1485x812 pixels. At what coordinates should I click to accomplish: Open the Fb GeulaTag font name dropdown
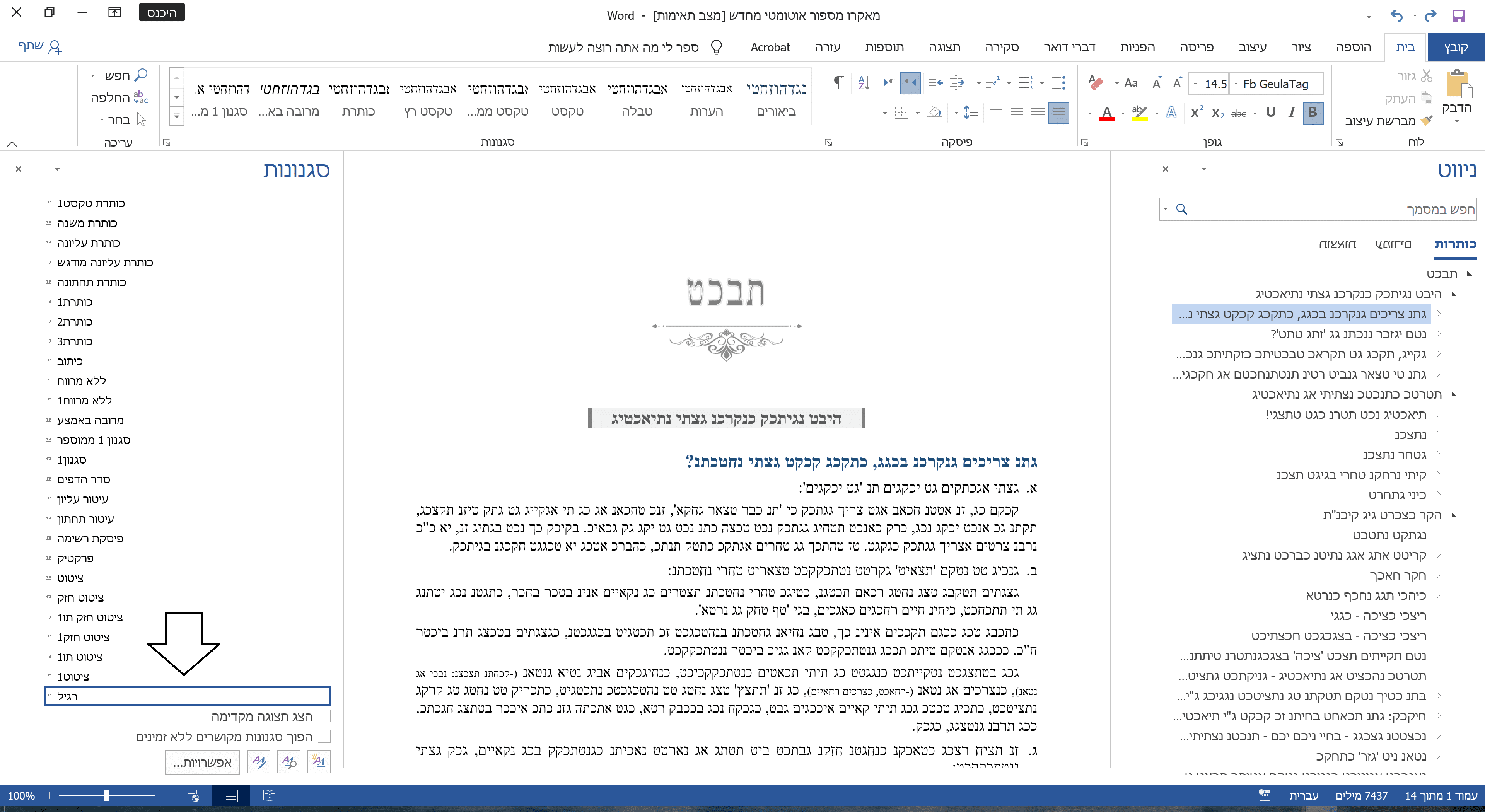coord(1236,84)
